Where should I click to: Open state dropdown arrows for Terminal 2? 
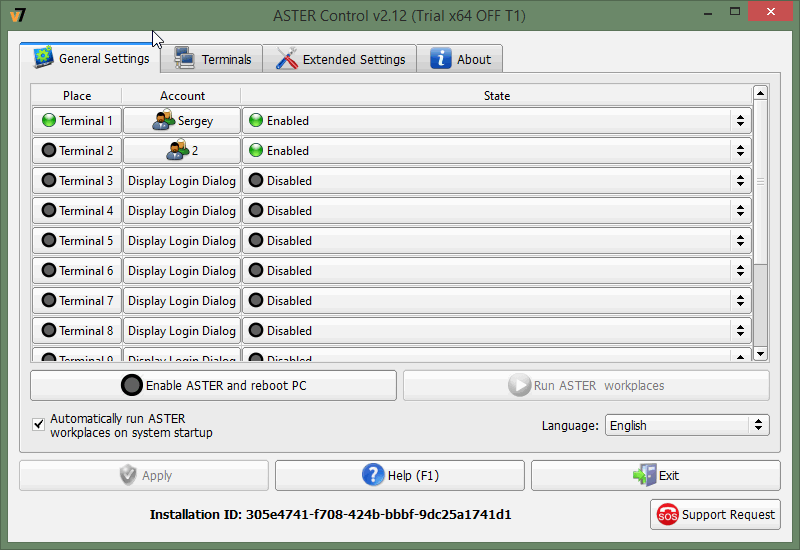coord(740,151)
